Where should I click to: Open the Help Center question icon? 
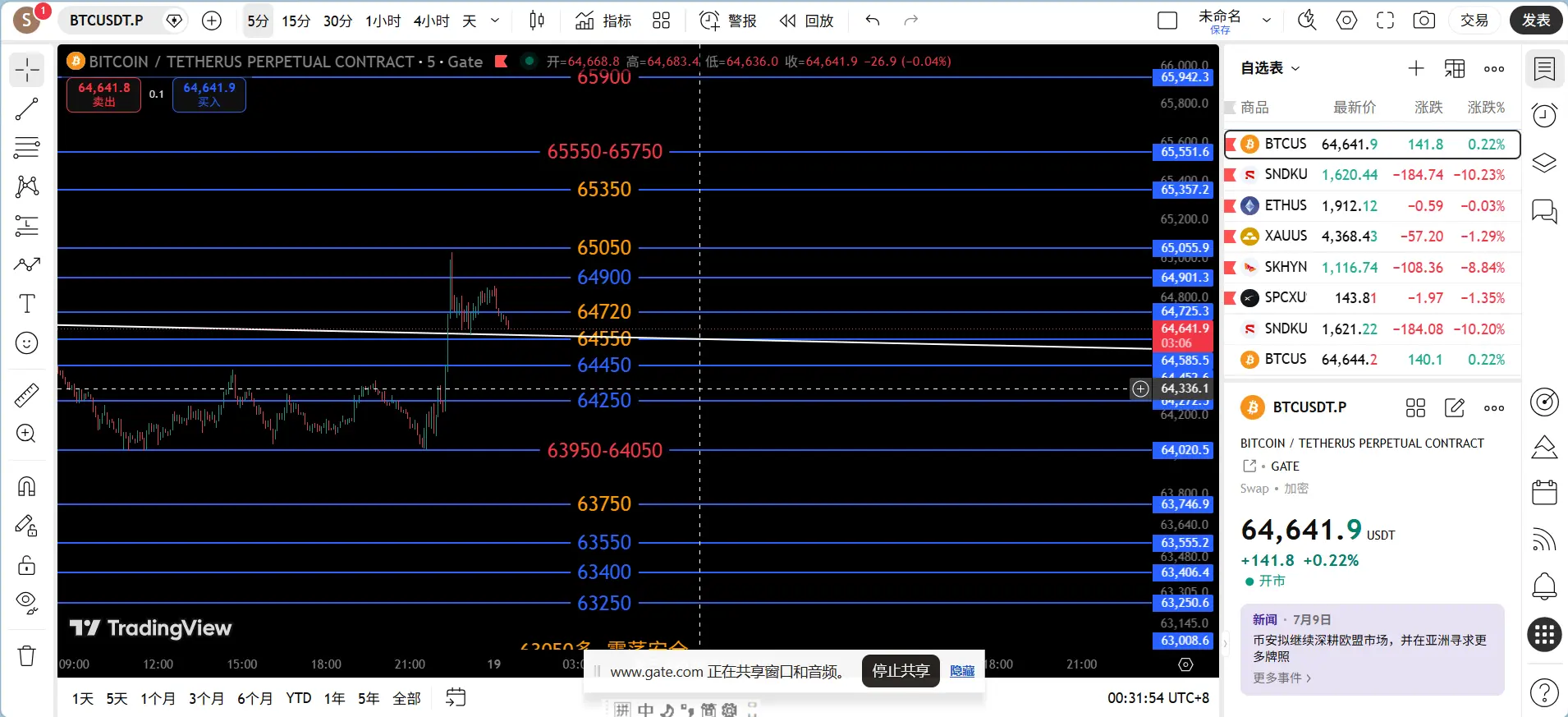tap(1544, 693)
